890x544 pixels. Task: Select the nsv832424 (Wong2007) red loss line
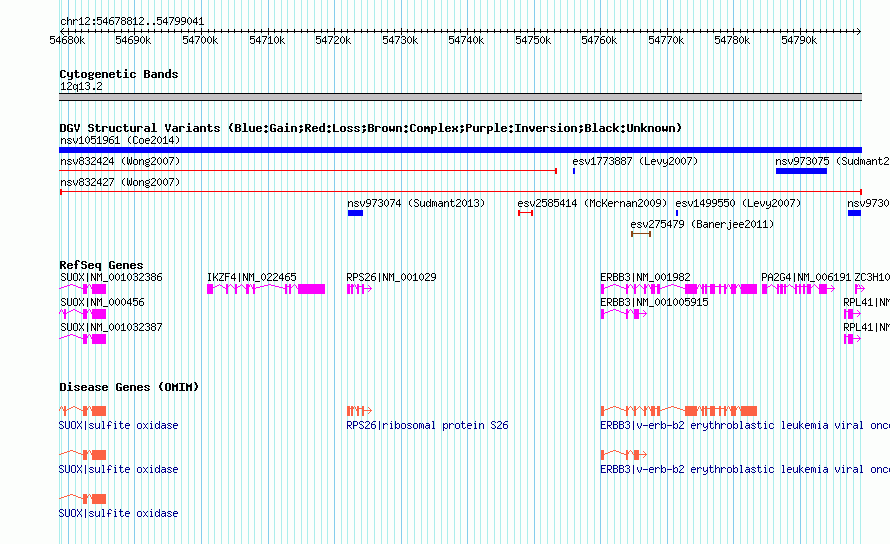pos(308,171)
